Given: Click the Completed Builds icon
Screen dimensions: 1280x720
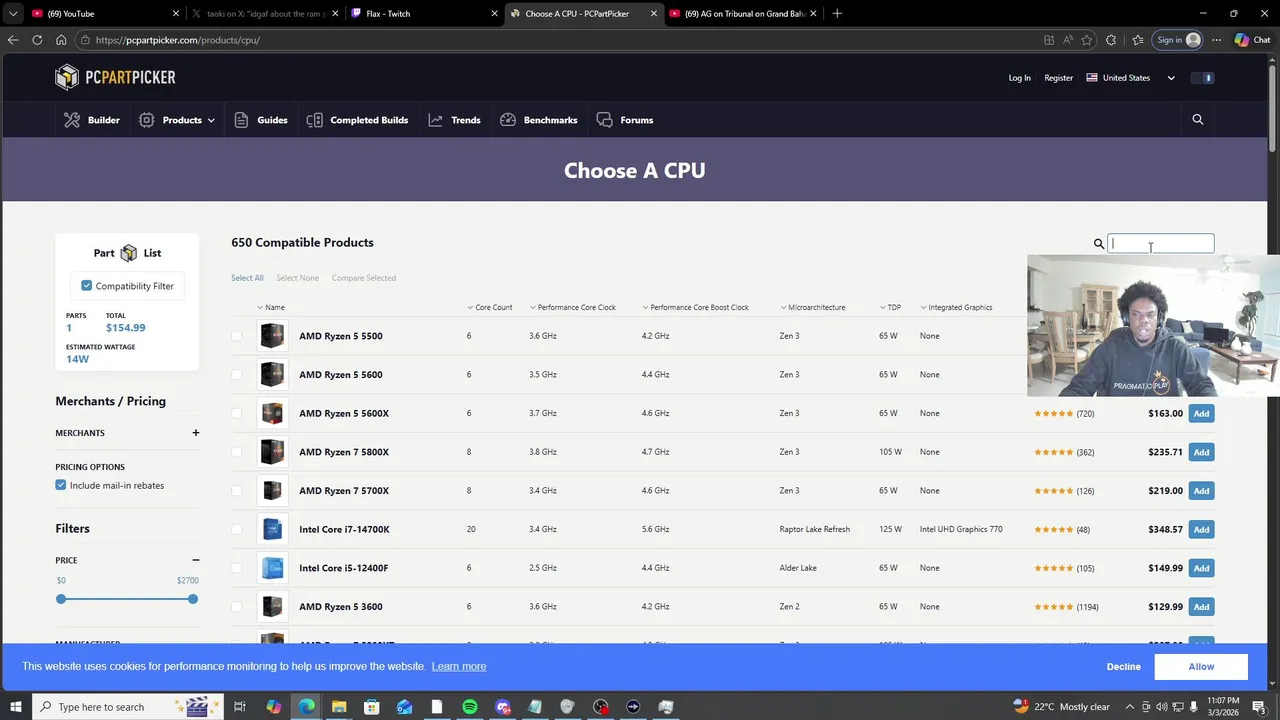Looking at the screenshot, I should click(314, 120).
